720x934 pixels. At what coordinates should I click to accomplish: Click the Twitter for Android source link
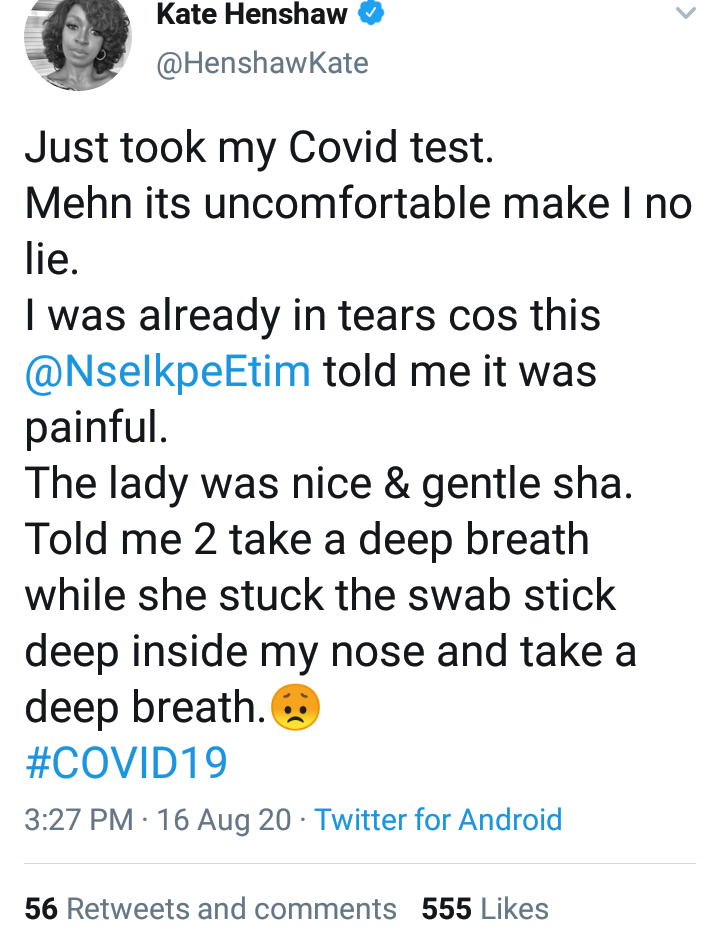[438, 820]
